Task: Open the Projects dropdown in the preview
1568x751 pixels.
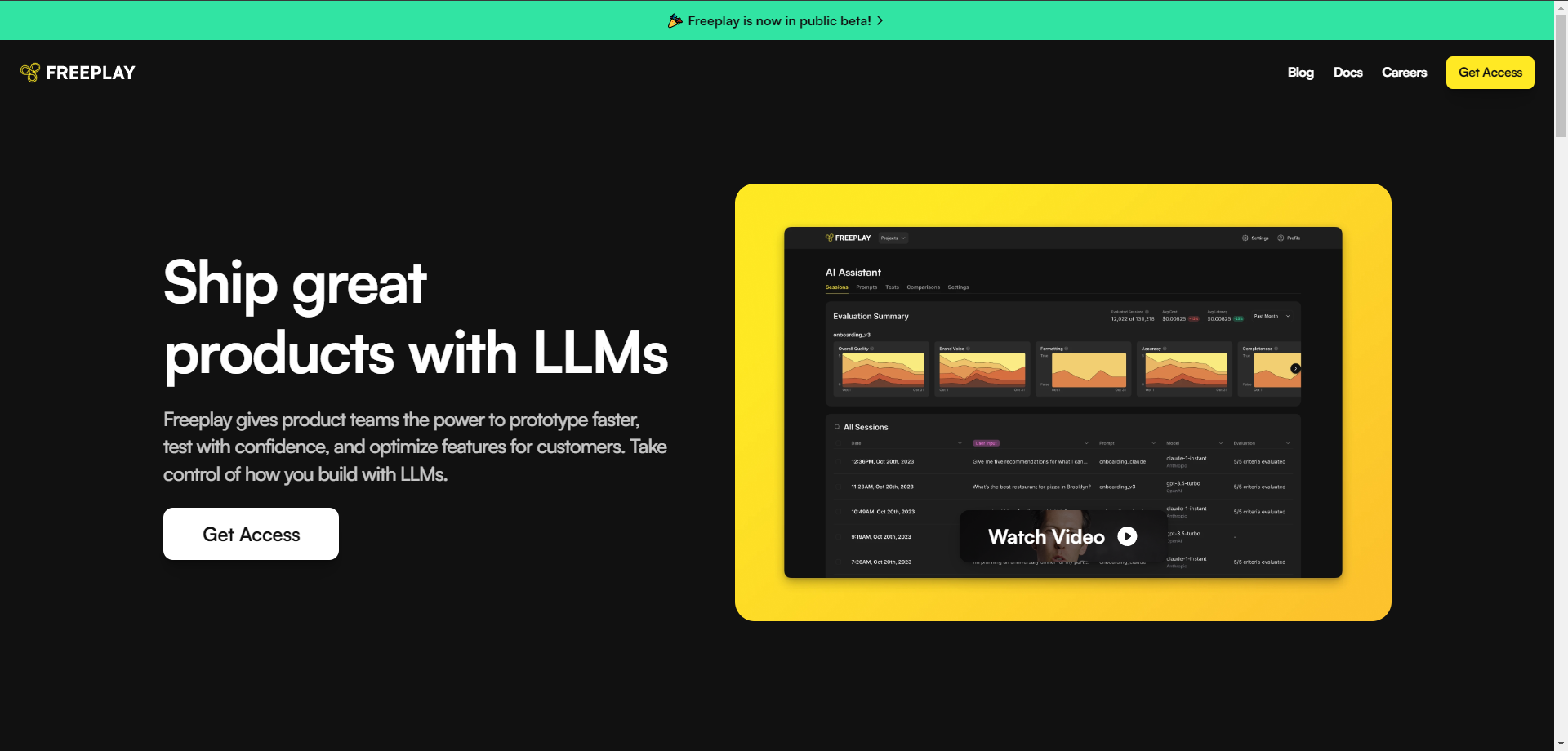Action: click(x=893, y=238)
